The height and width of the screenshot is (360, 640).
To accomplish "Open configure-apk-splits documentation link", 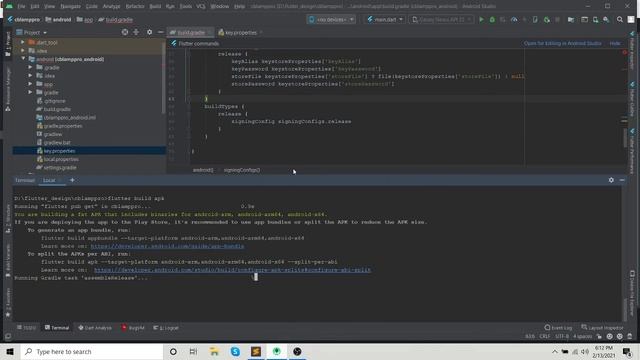I will [232, 270].
